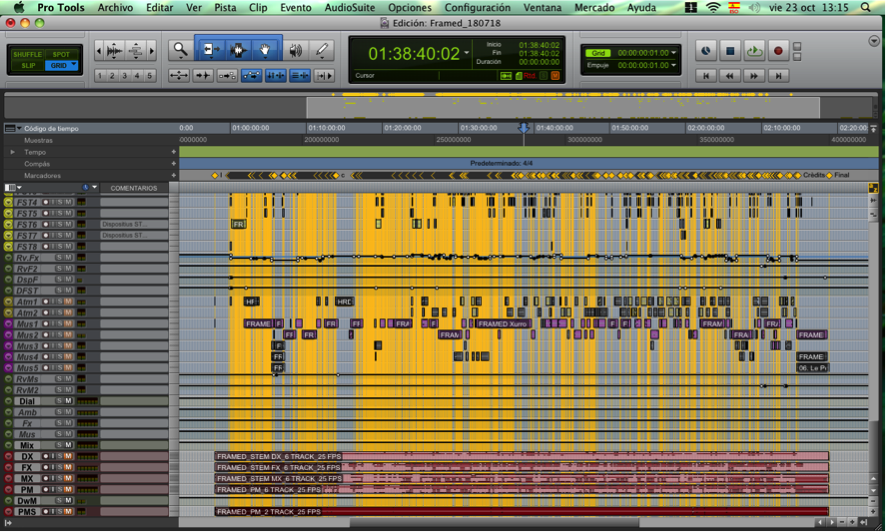Open the Pista menu

[x=225, y=7]
